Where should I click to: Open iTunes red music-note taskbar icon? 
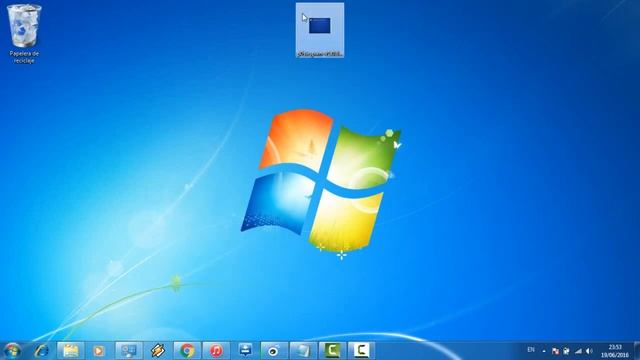coord(216,351)
